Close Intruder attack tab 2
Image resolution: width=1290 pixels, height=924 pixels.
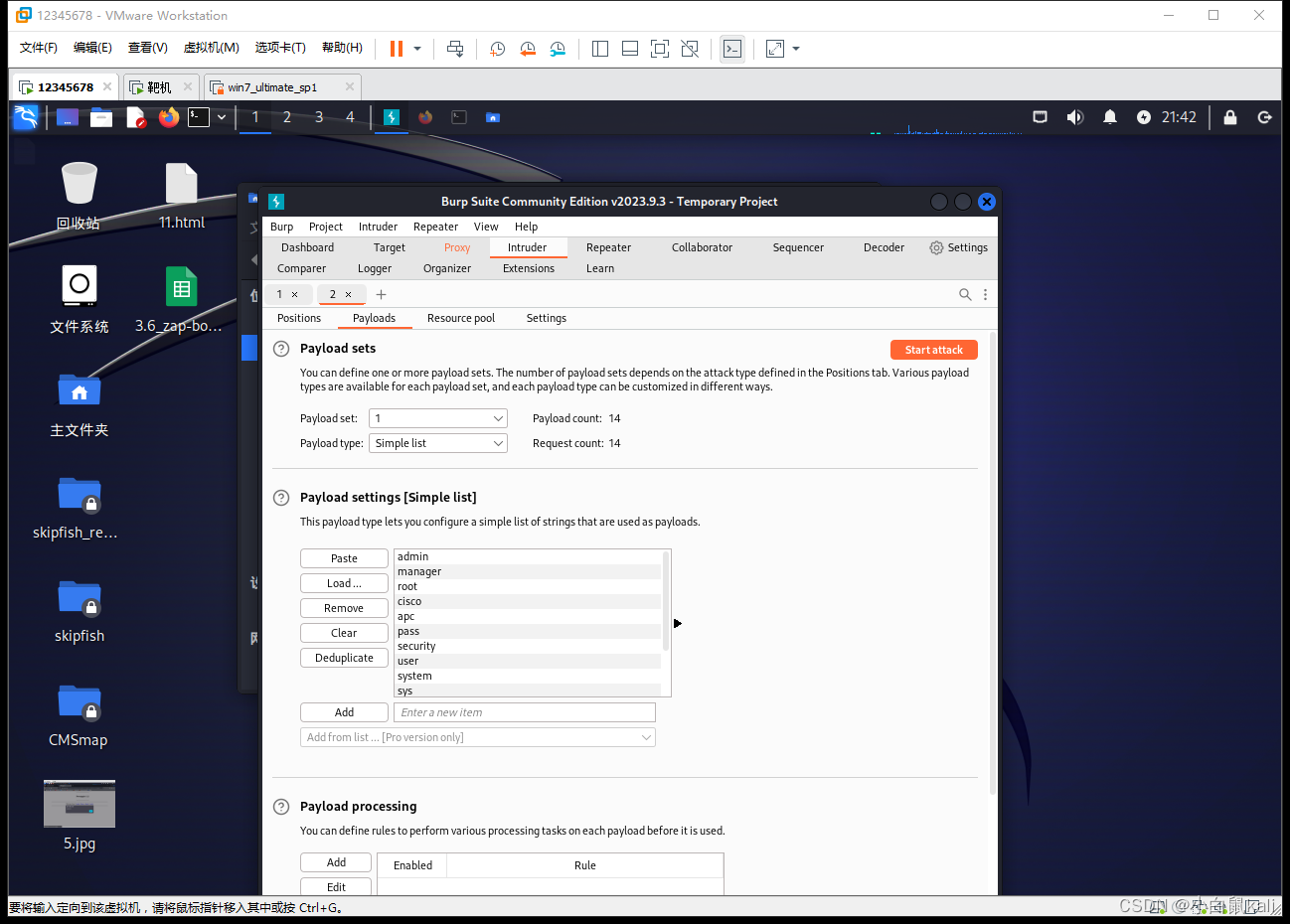pos(348,294)
